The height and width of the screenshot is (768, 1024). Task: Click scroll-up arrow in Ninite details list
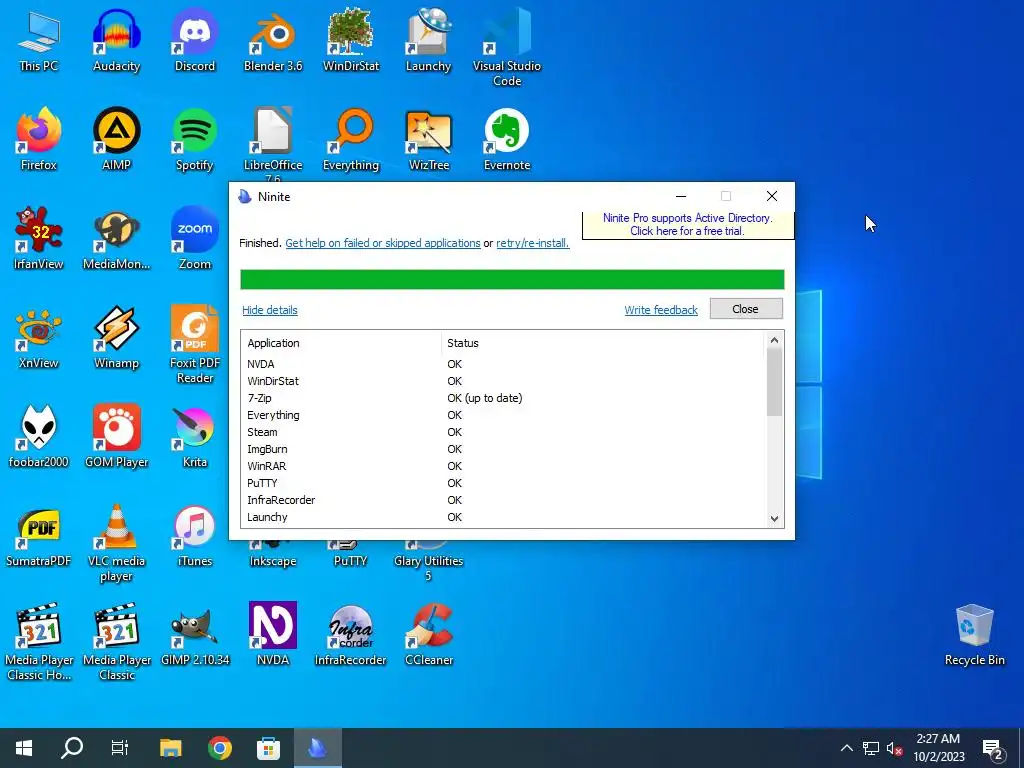(x=775, y=340)
